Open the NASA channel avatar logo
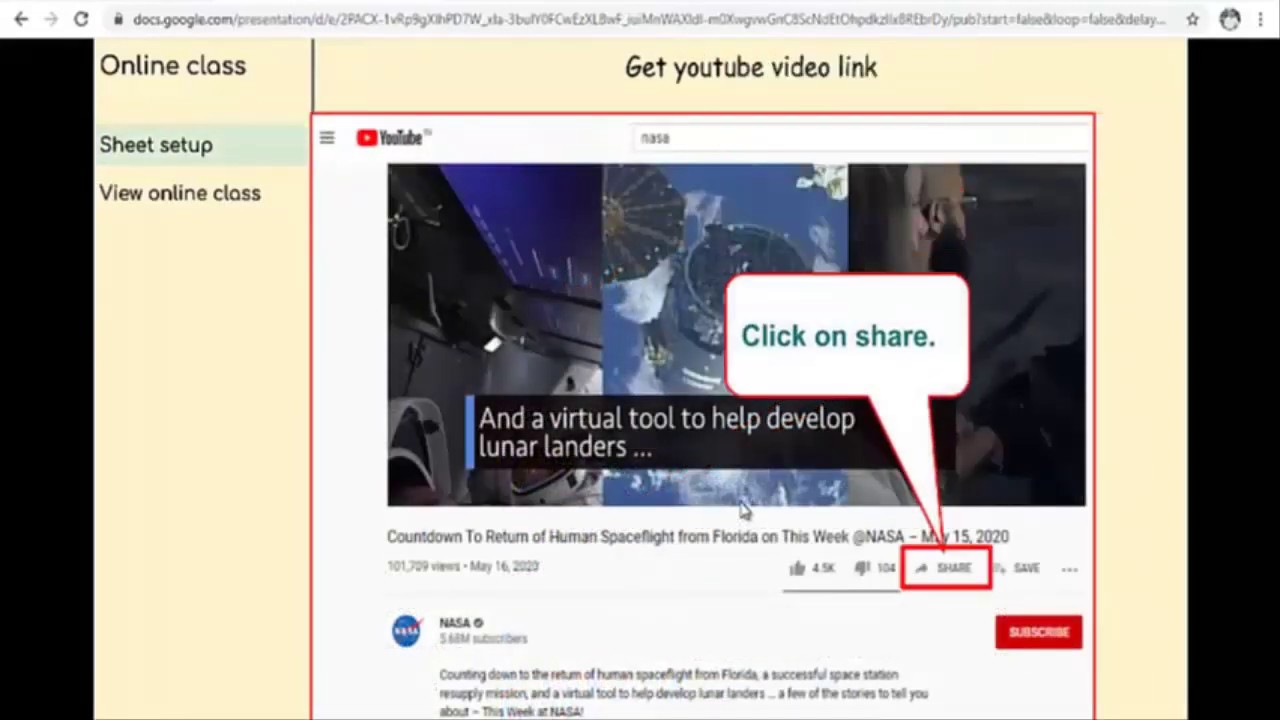Screen dimensions: 1280x720 [406, 631]
